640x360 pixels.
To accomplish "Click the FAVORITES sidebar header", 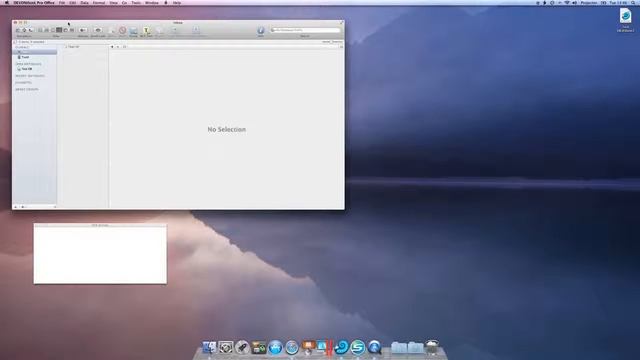I will 23,82.
